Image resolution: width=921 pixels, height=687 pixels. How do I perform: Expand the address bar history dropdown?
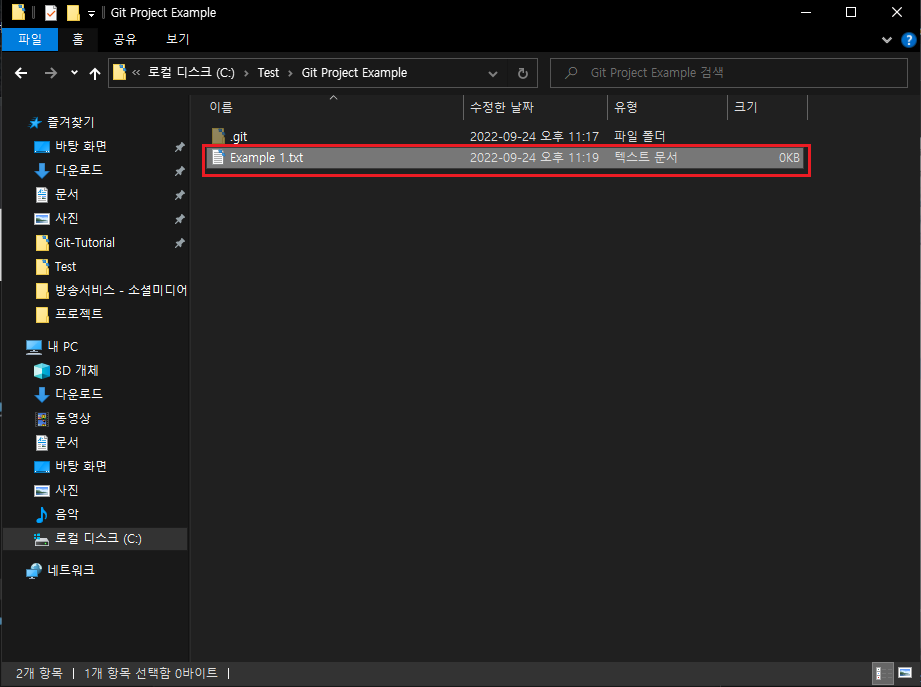click(x=493, y=73)
